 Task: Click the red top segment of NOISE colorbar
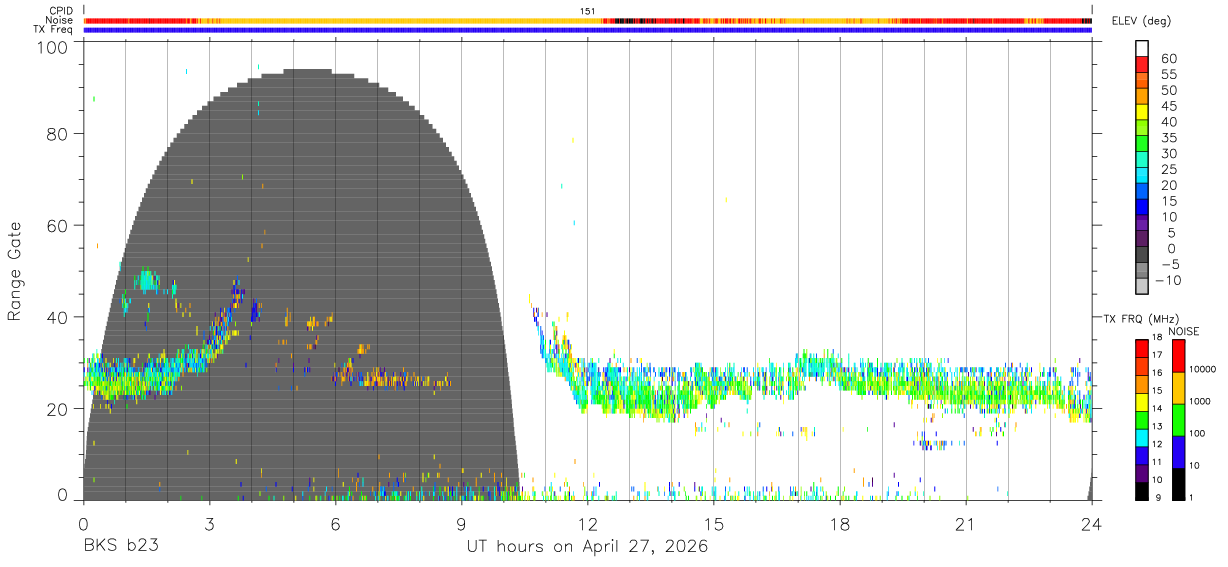[1178, 356]
